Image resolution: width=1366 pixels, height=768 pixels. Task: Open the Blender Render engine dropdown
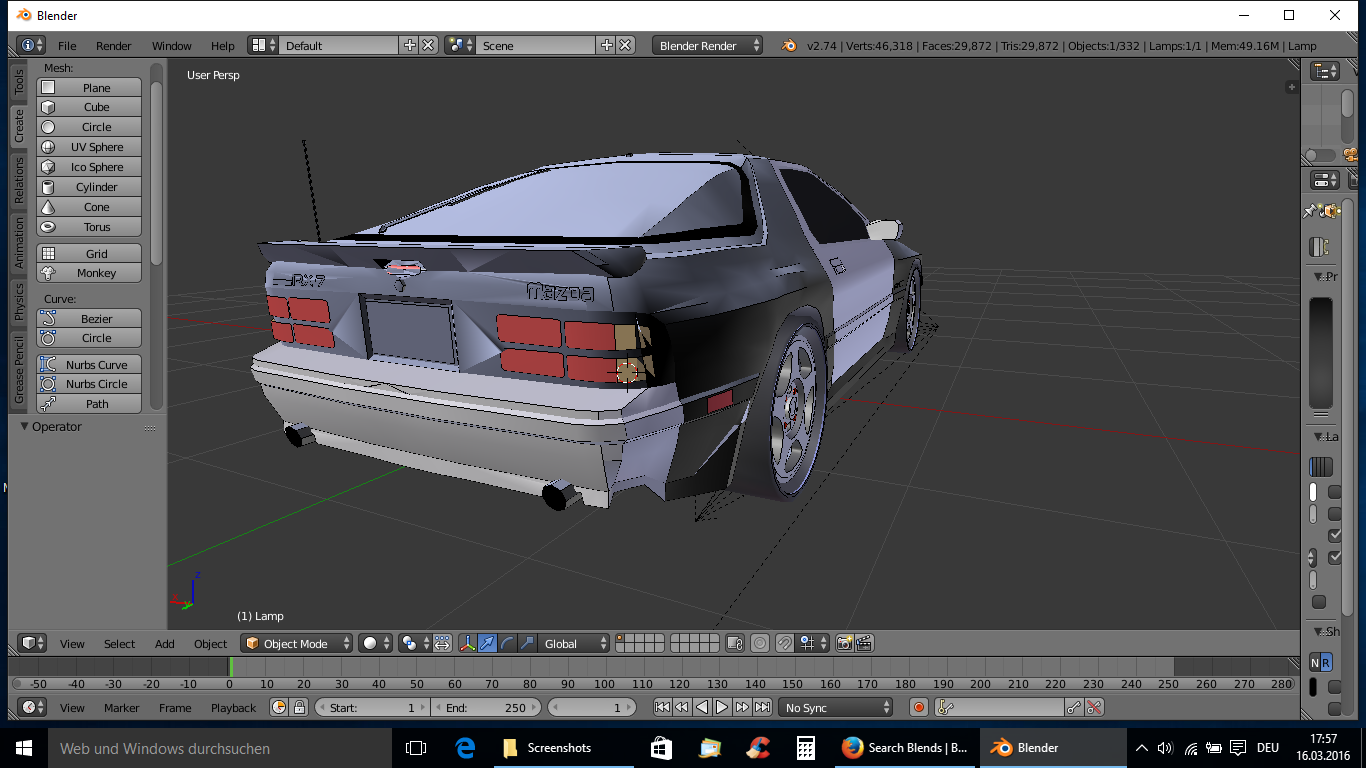click(x=707, y=46)
